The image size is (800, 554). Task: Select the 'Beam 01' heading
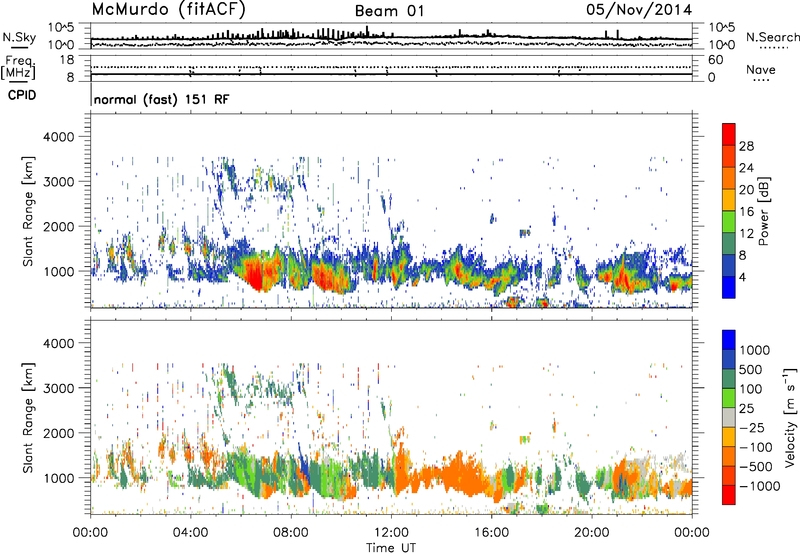[389, 11]
